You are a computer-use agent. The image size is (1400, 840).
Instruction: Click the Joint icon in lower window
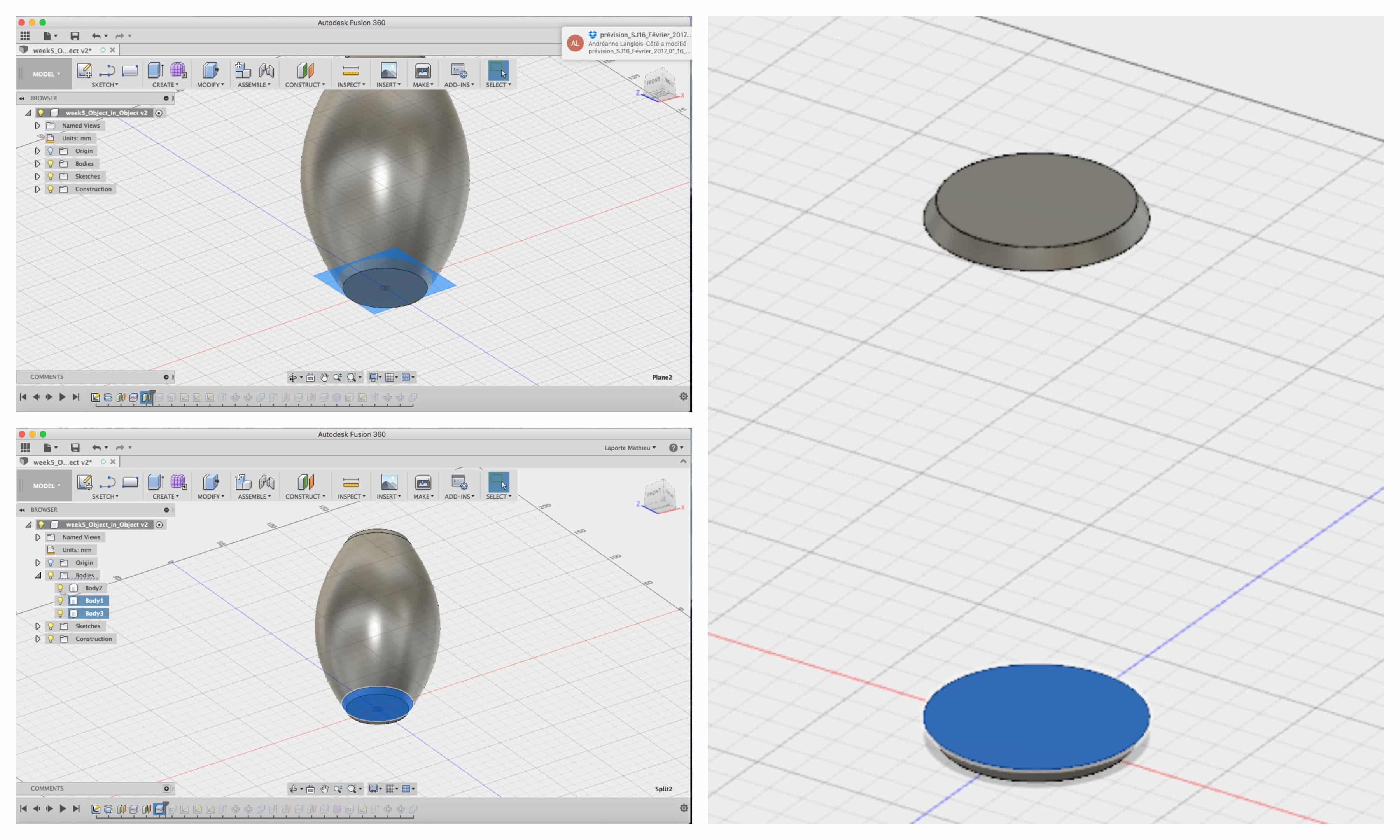point(266,482)
